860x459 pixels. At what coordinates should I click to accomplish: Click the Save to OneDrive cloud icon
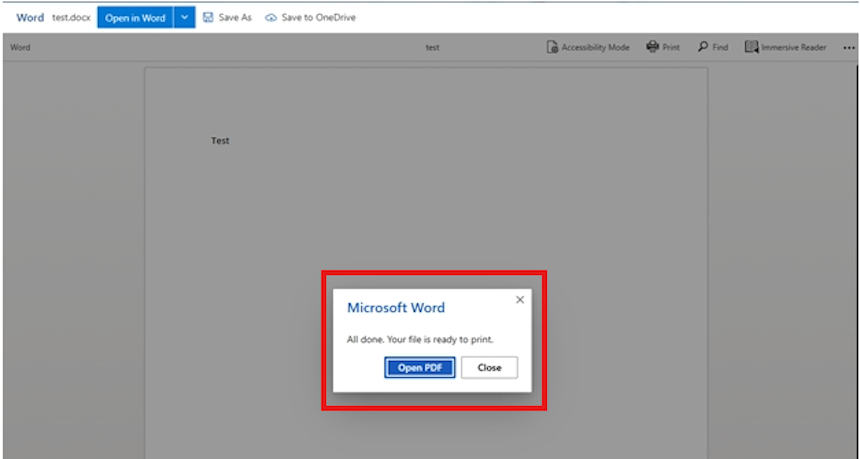pyautogui.click(x=270, y=18)
